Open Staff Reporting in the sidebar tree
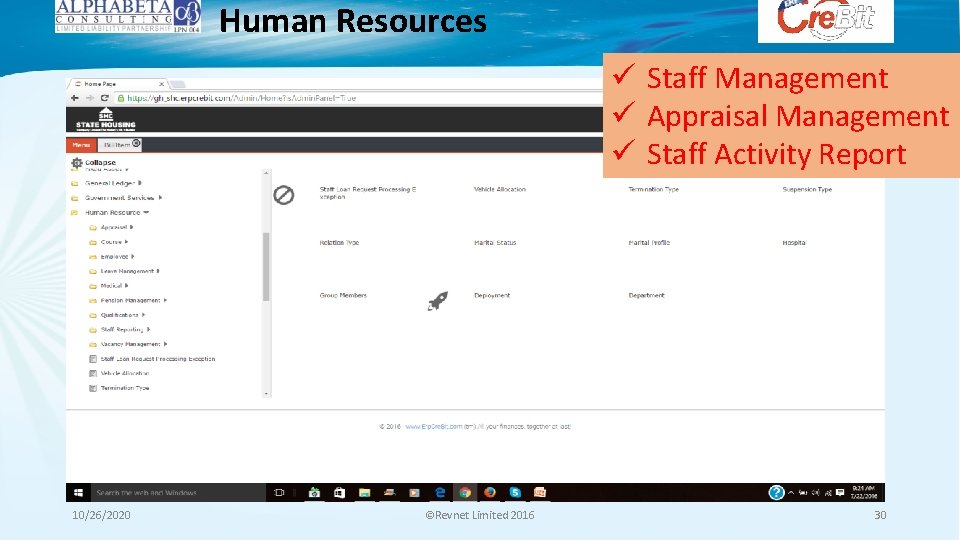Image resolution: width=960 pixels, height=540 pixels. point(122,329)
